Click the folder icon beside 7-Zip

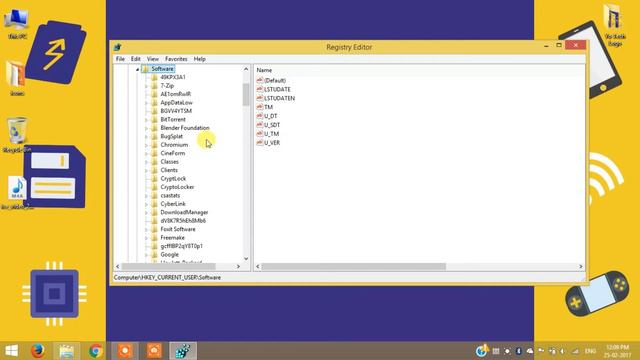154,86
